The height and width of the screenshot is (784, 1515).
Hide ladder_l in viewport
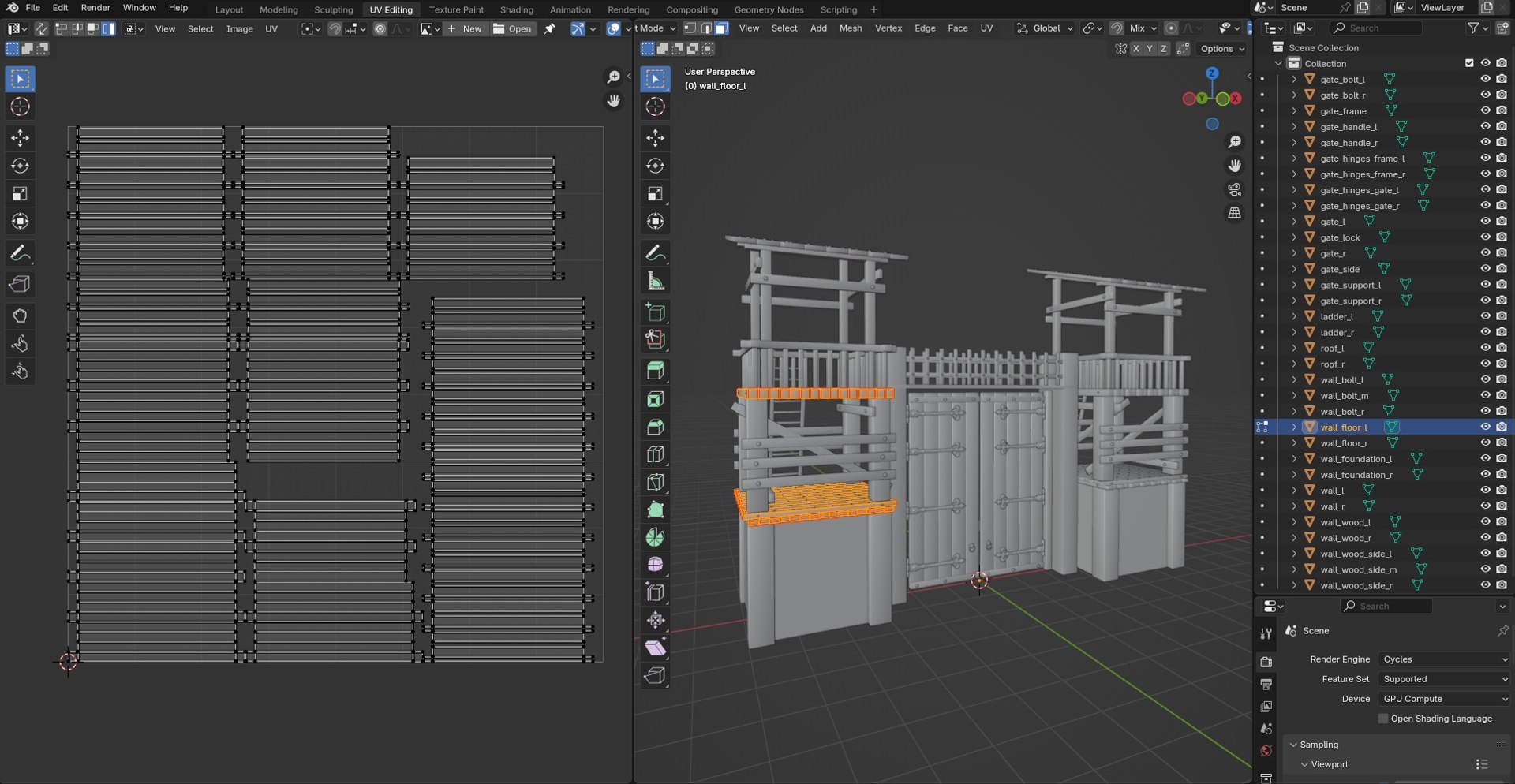[1485, 316]
